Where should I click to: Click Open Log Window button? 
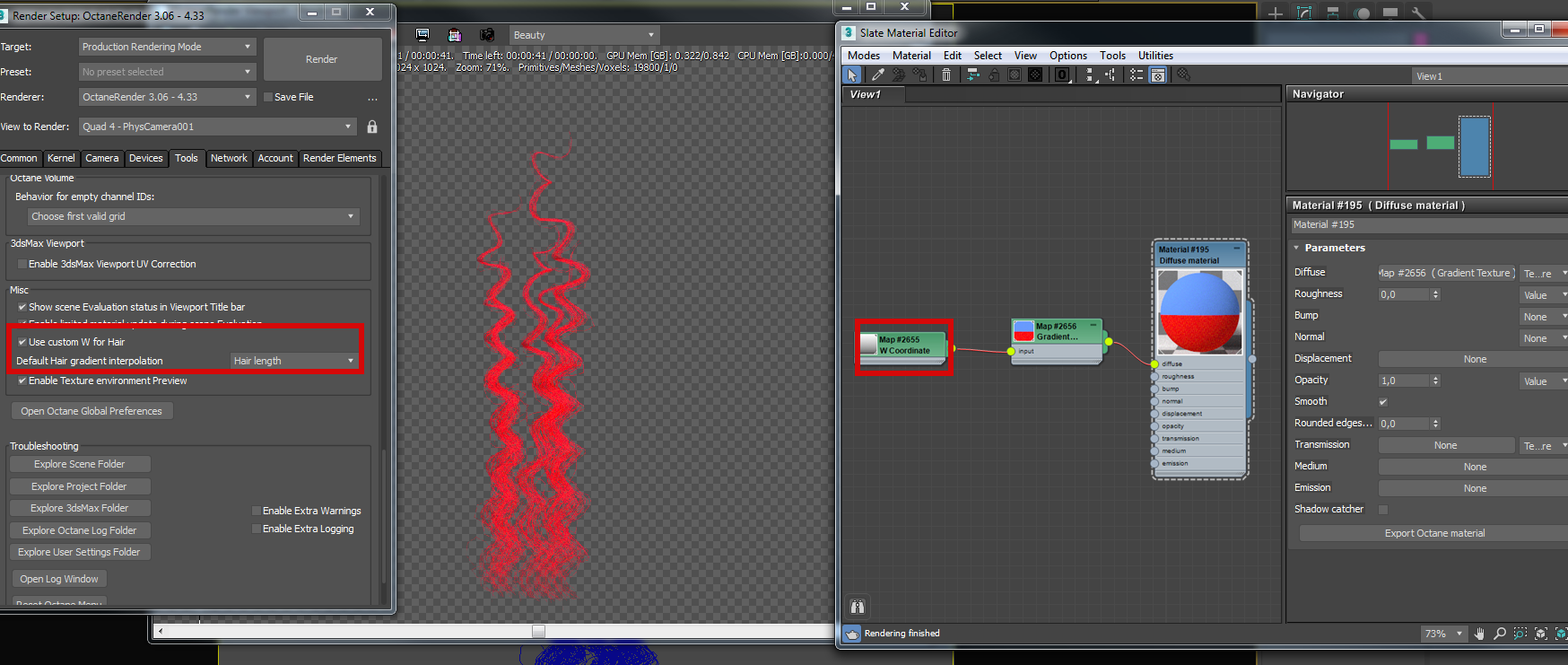(59, 579)
